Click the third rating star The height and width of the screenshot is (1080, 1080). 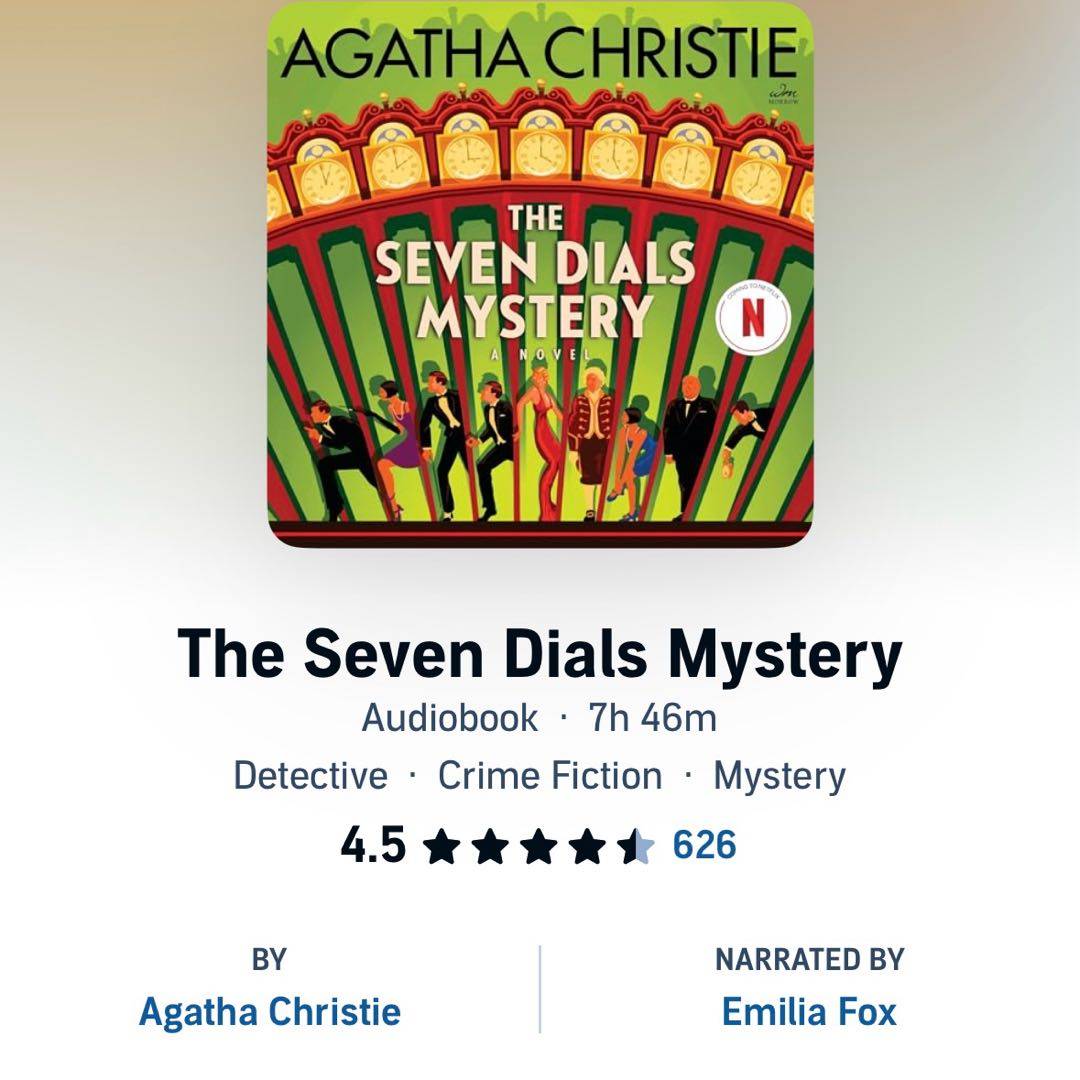(538, 847)
